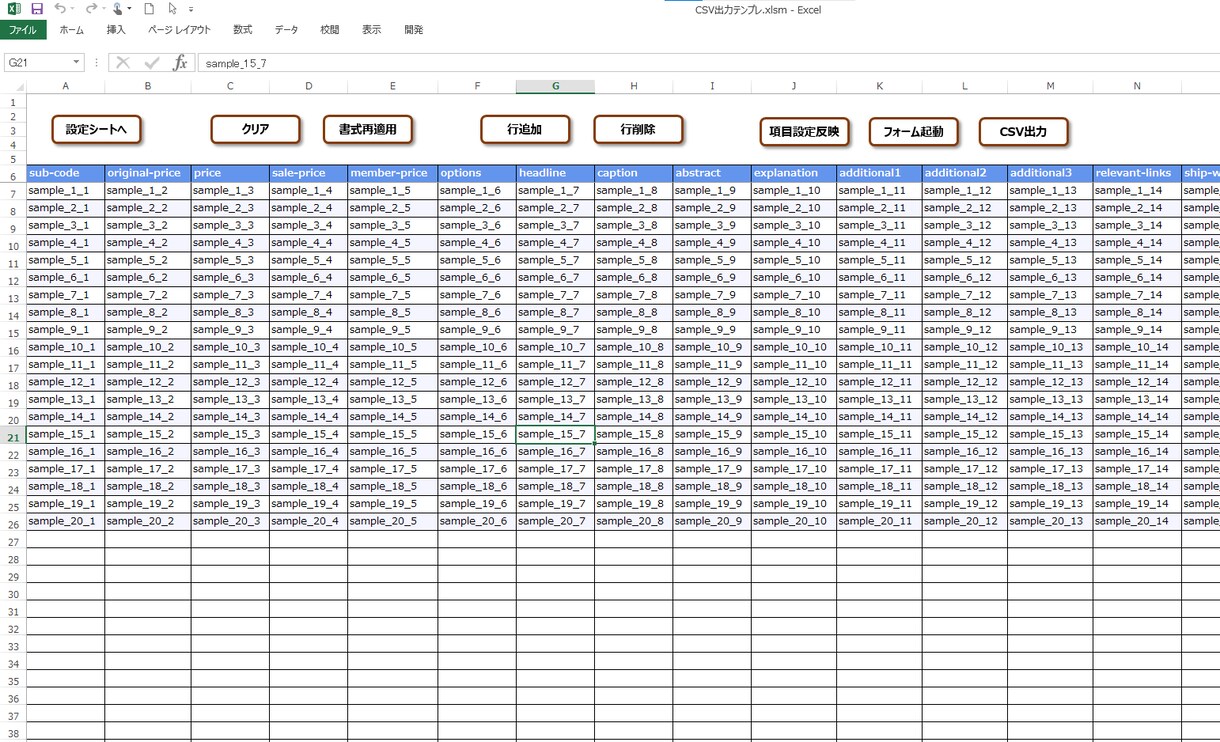
Task: Expand the redo history dropdown arrow
Action: point(104,9)
